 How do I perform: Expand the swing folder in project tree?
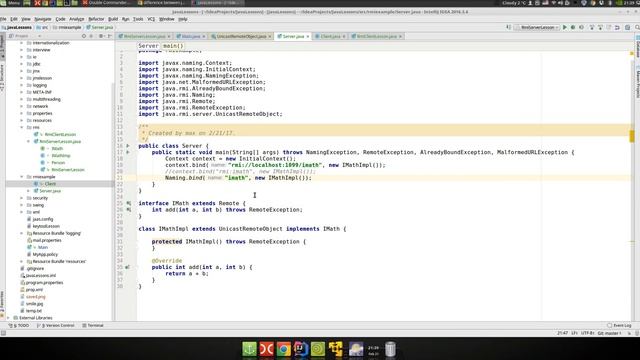click(22, 205)
